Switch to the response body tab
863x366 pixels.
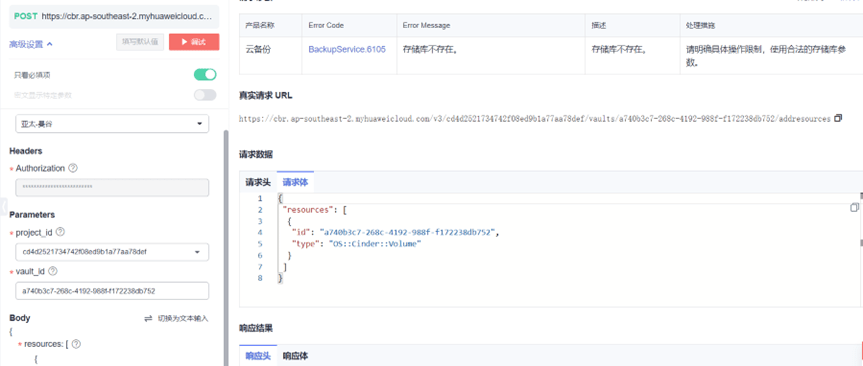296,356
